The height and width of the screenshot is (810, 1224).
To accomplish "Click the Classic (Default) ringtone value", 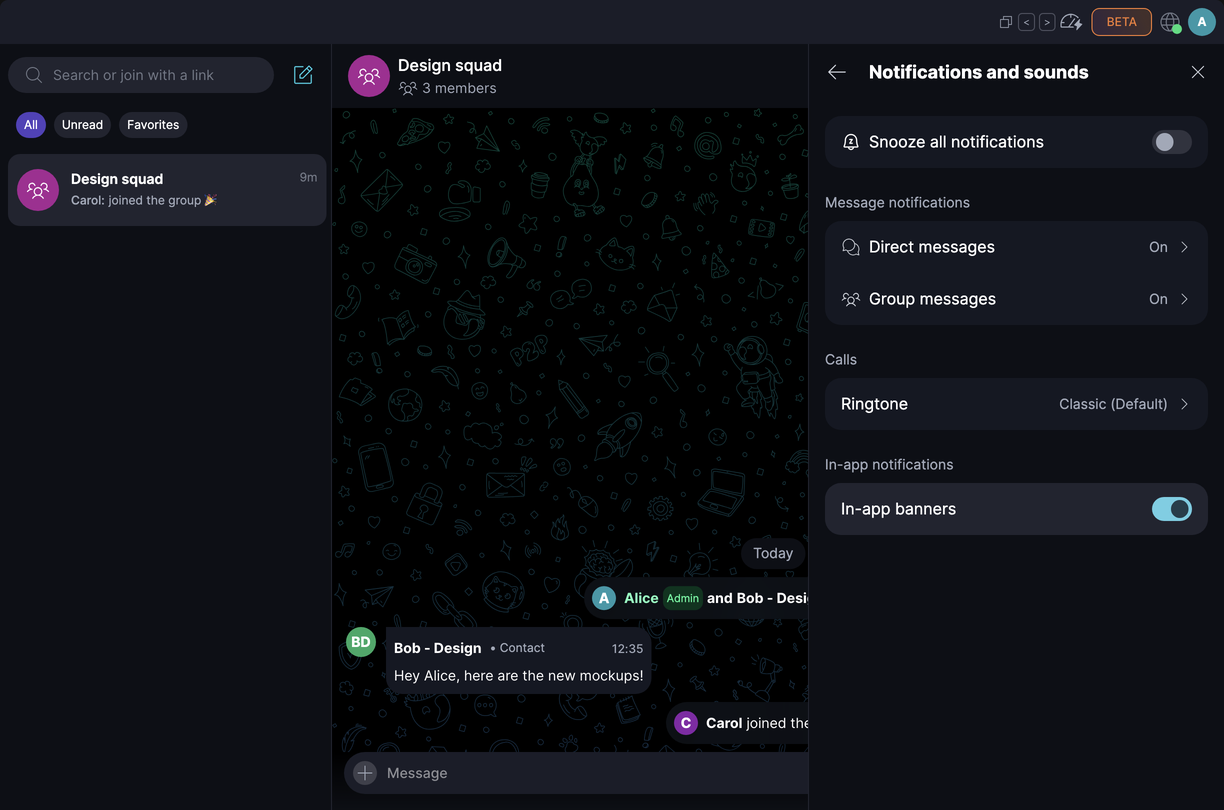I will tap(1113, 404).
